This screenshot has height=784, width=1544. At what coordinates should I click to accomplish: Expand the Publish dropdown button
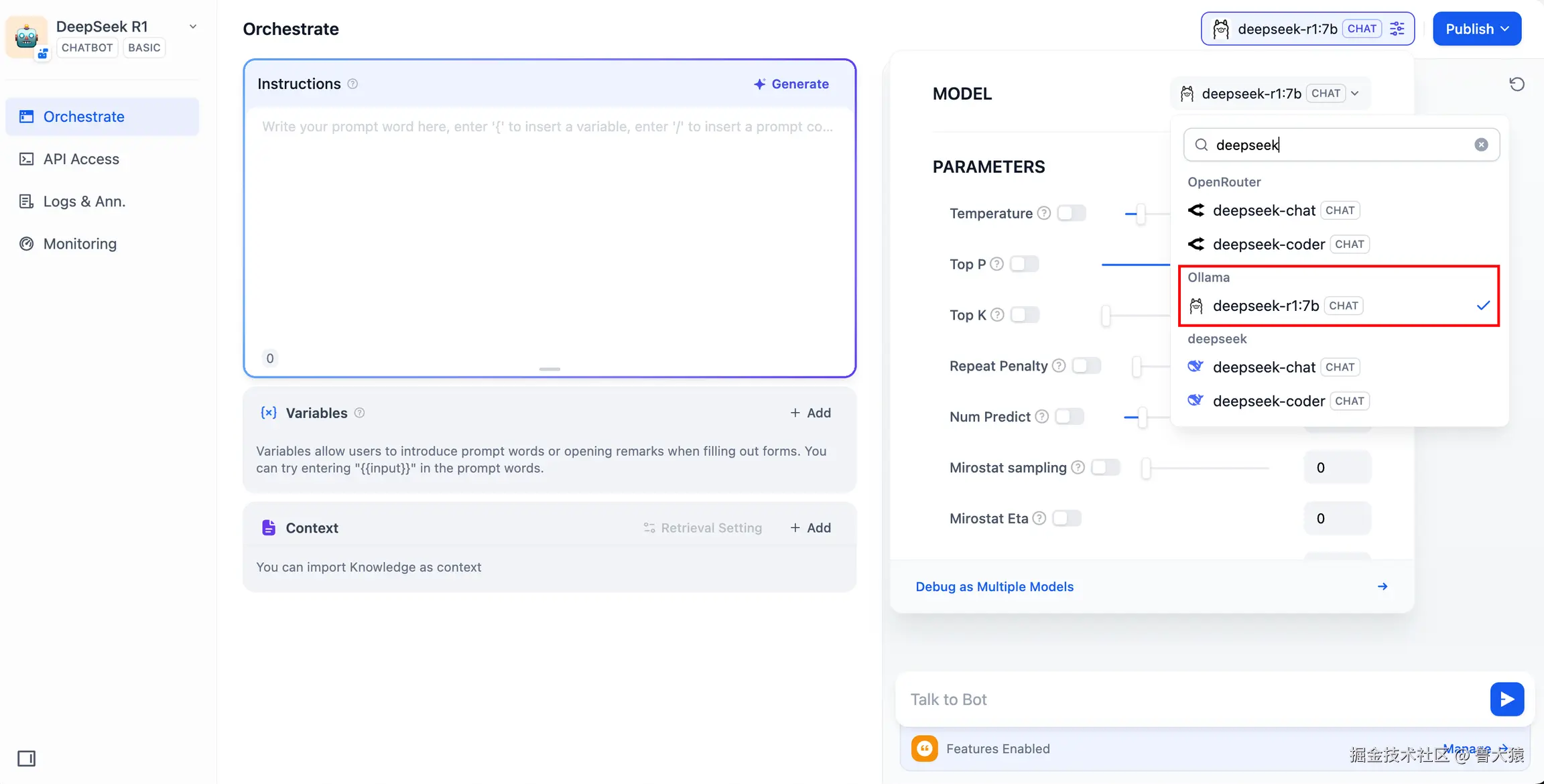point(1476,29)
